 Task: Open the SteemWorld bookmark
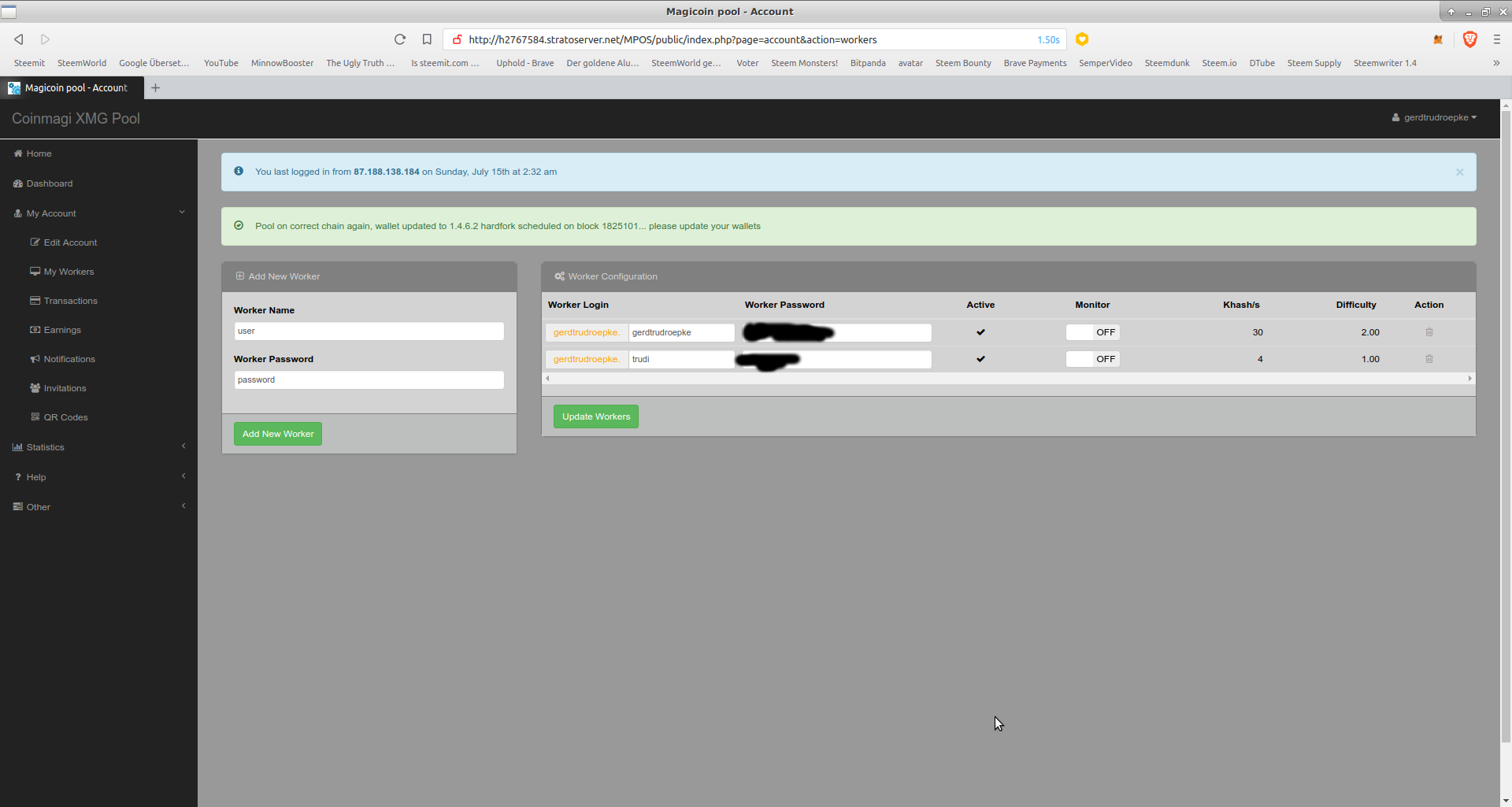82,63
